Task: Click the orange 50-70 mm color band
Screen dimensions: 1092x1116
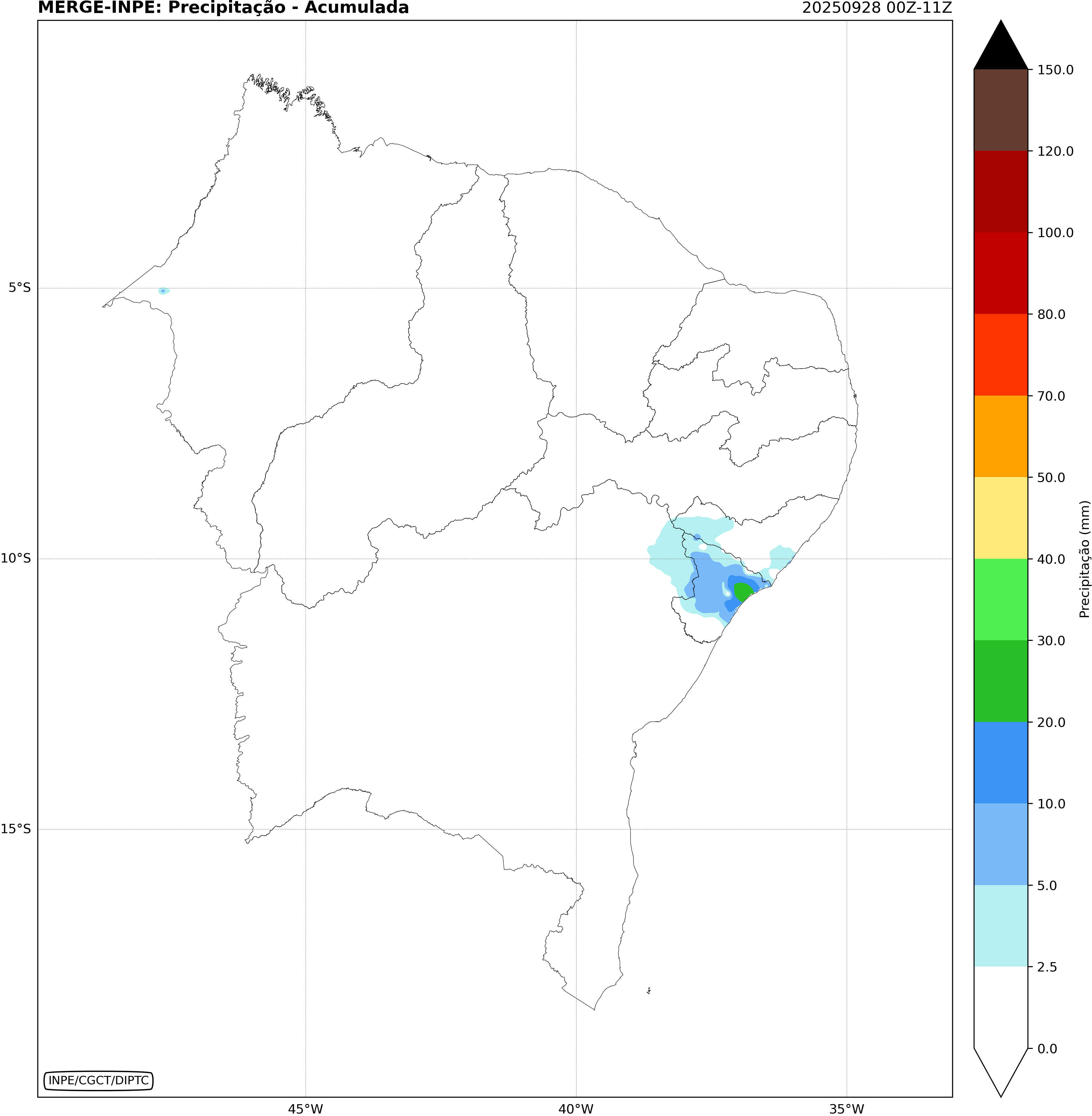Action: (1001, 436)
